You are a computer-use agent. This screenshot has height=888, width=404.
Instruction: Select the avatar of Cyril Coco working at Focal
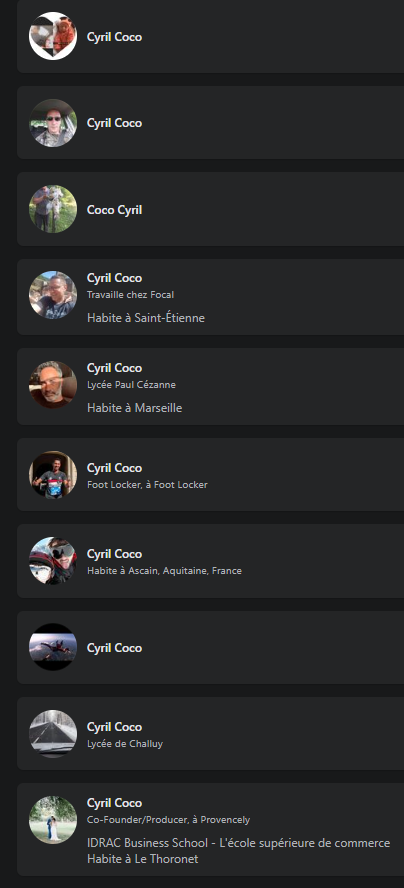click(53, 295)
